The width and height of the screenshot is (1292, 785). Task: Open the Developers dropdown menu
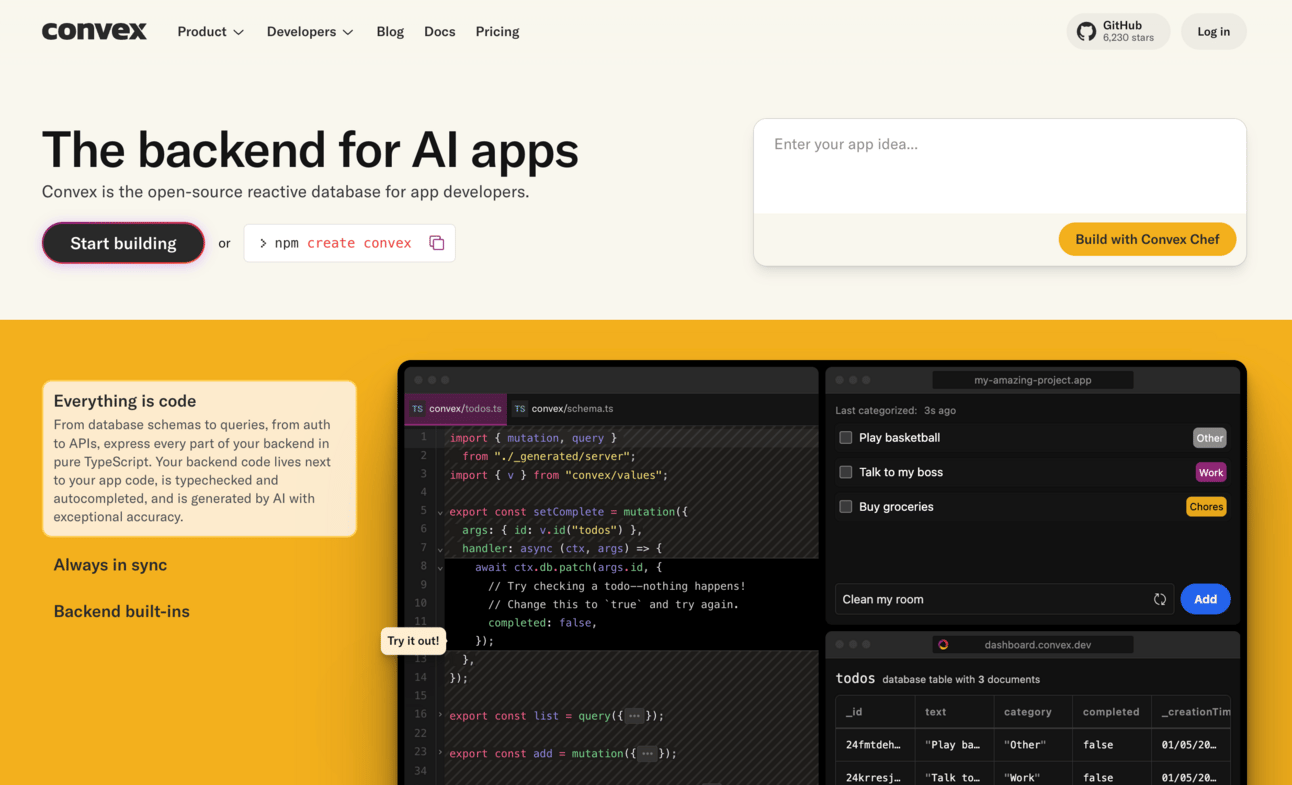[x=310, y=32]
